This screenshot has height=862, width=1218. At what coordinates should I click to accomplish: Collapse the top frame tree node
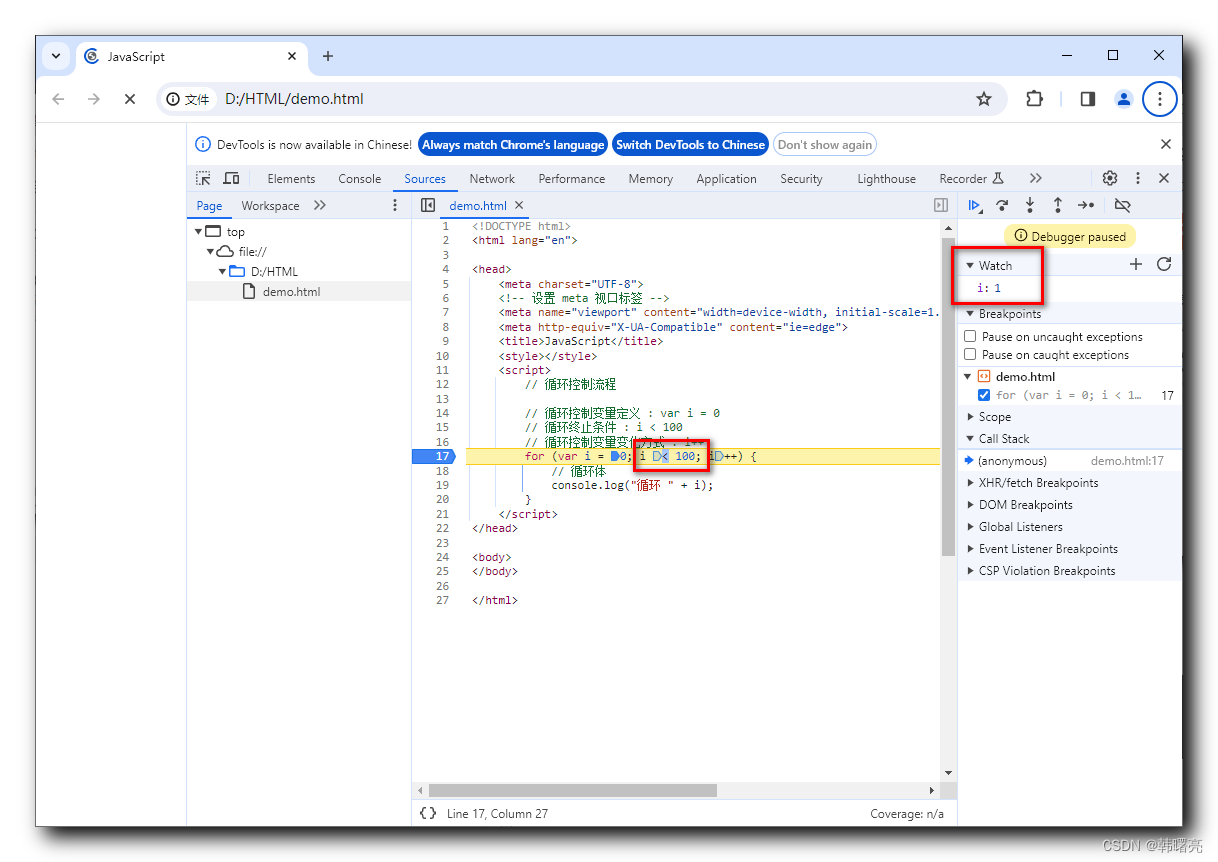pyautogui.click(x=198, y=232)
